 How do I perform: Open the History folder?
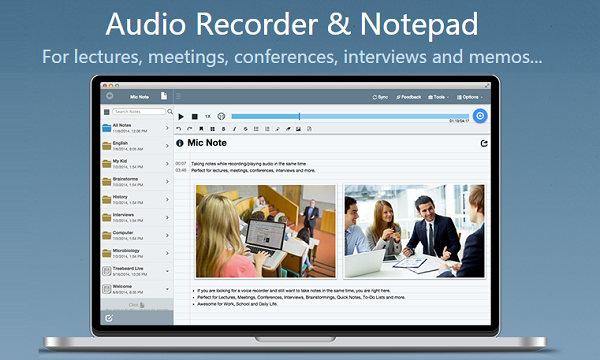tap(137, 200)
